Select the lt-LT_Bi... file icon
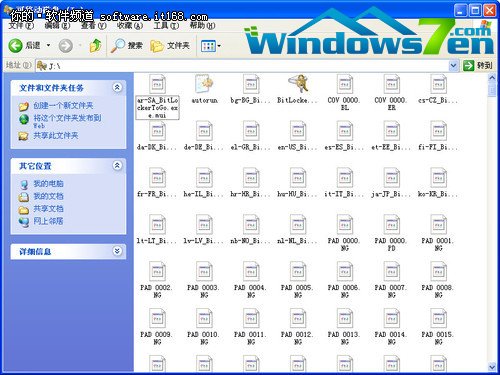This screenshot has height=375, width=500. pos(157,225)
